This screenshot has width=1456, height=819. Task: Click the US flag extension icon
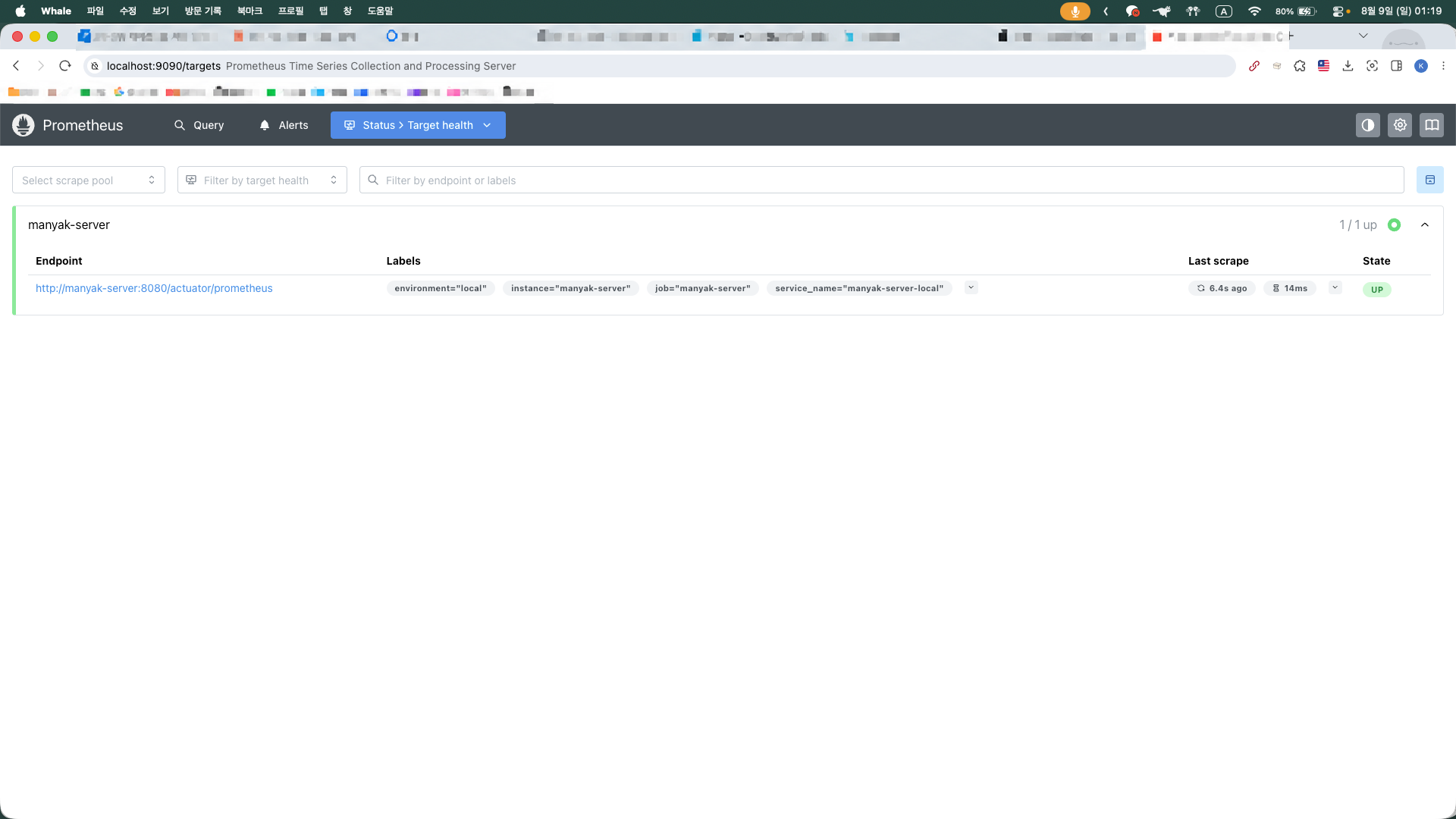[1324, 66]
